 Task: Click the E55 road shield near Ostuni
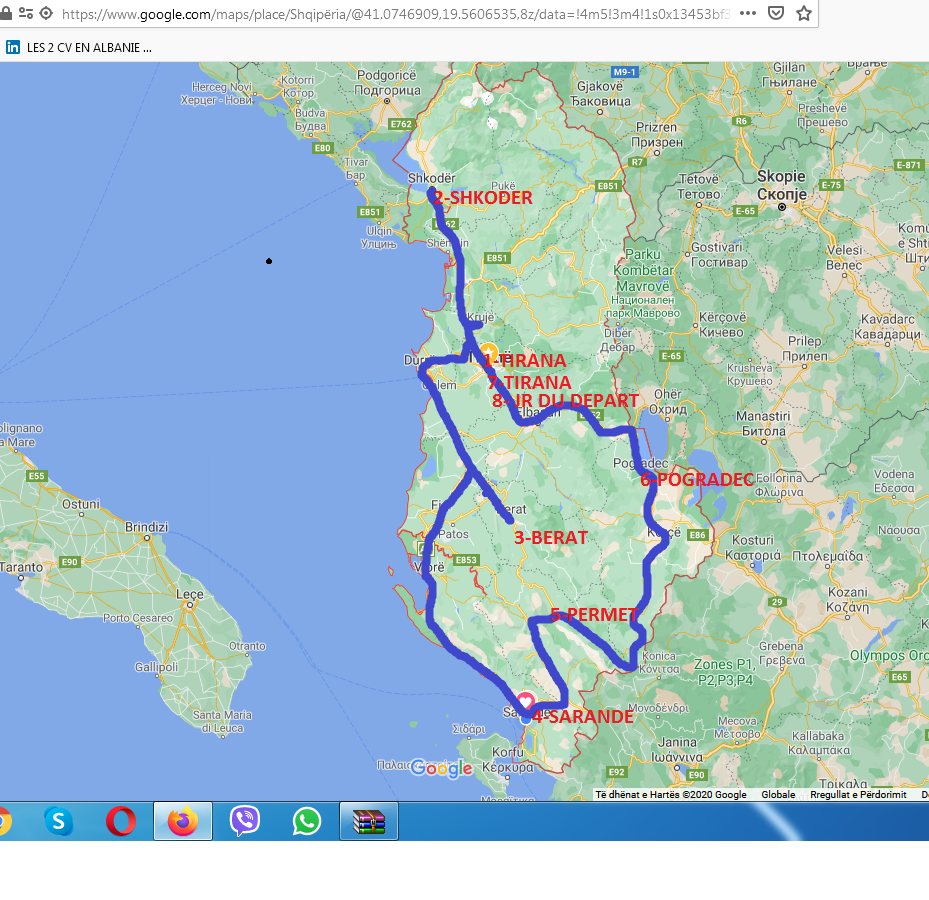pos(36,476)
